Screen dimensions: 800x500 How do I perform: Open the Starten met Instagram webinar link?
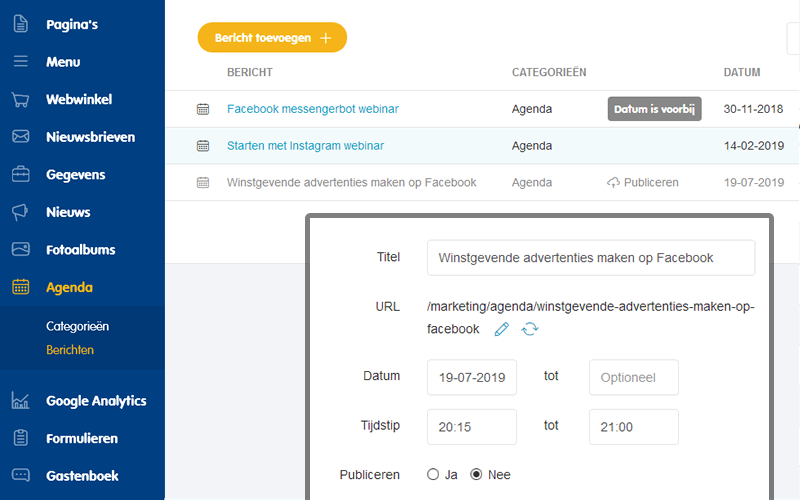click(305, 146)
